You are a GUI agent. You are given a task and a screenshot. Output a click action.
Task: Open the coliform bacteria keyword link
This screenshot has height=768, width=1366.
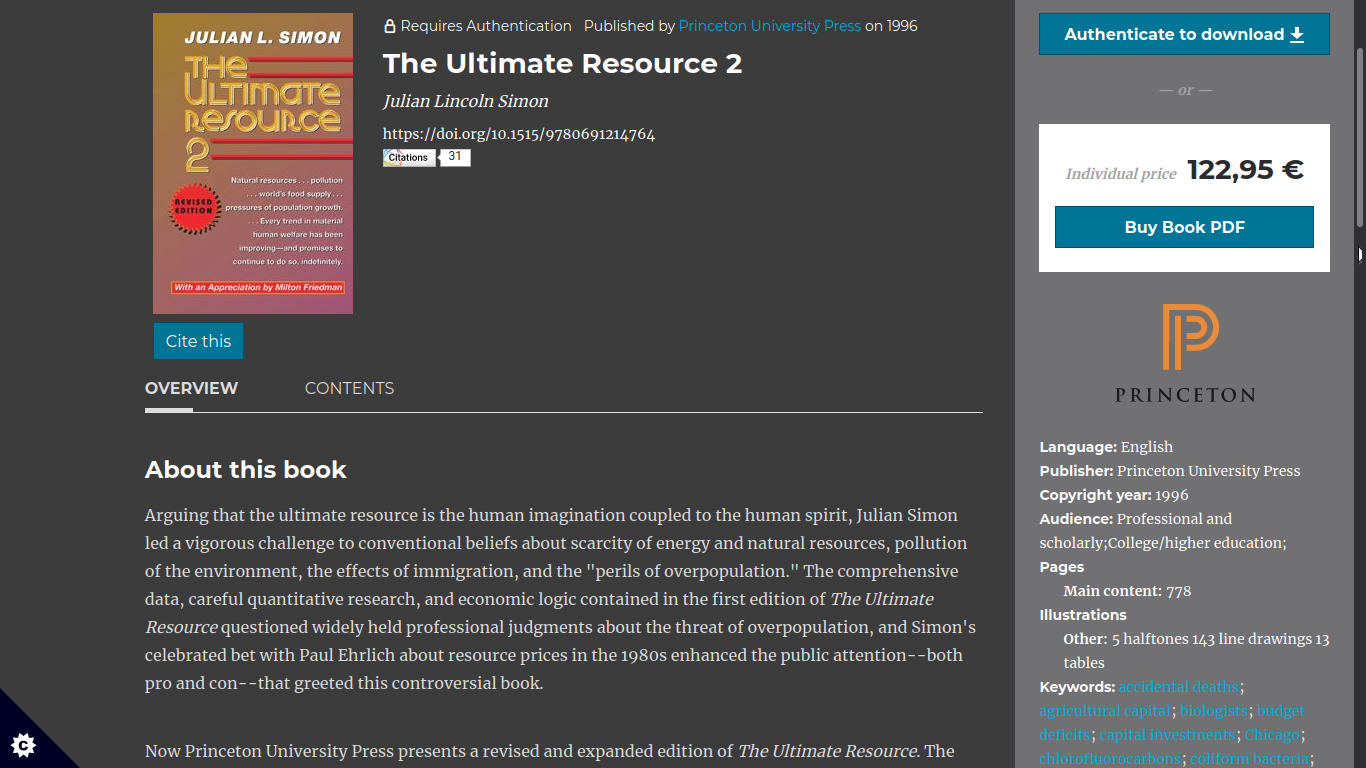point(1250,759)
